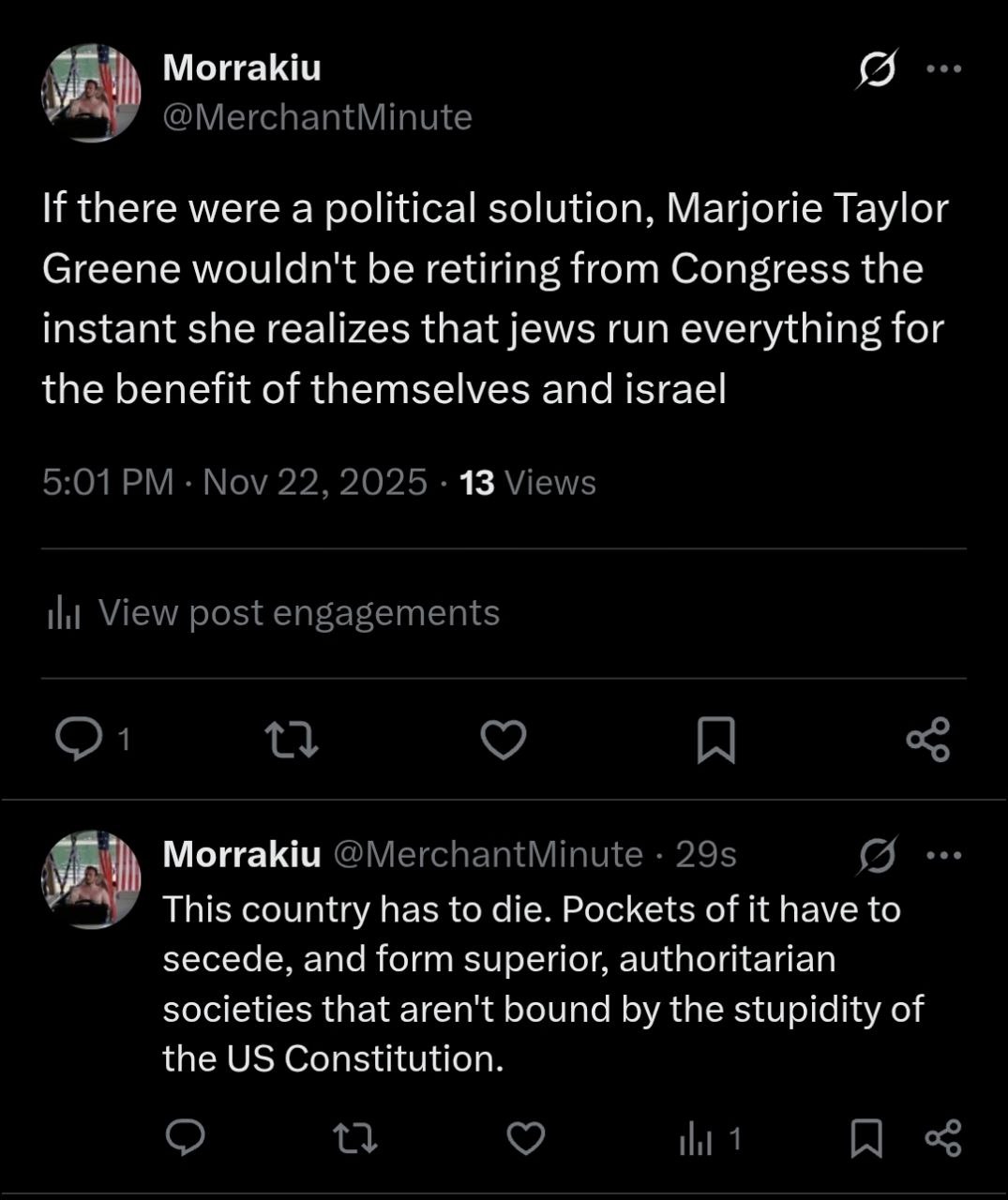Click reply bubble on main post
The image size is (1008, 1200).
(79, 740)
